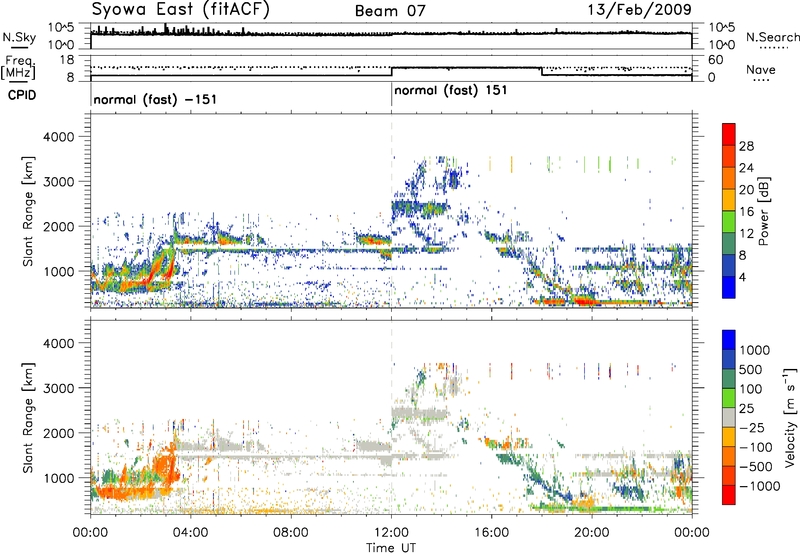
Task: Click the "Time UT" axis title
Action: pyautogui.click(x=391, y=547)
